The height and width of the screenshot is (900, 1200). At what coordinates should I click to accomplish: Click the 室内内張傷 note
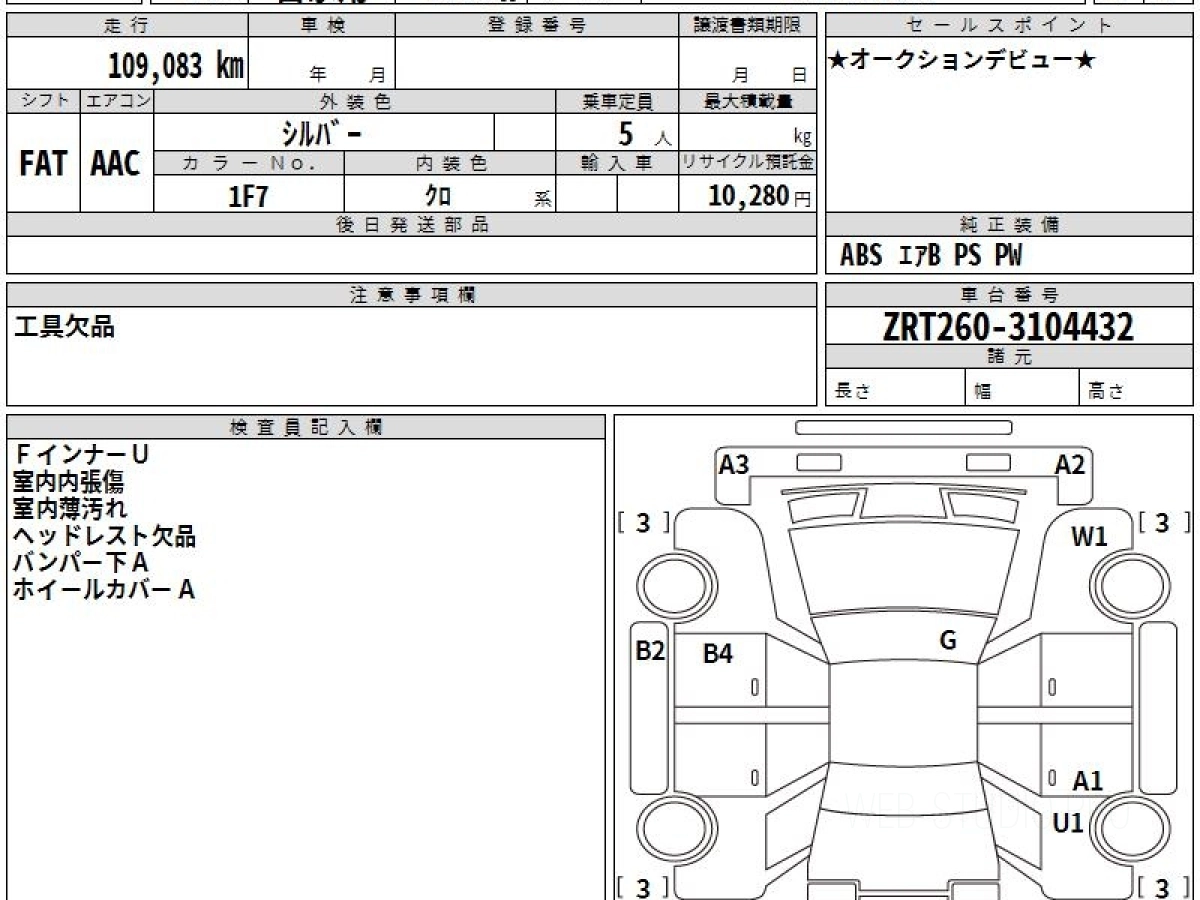(x=69, y=482)
